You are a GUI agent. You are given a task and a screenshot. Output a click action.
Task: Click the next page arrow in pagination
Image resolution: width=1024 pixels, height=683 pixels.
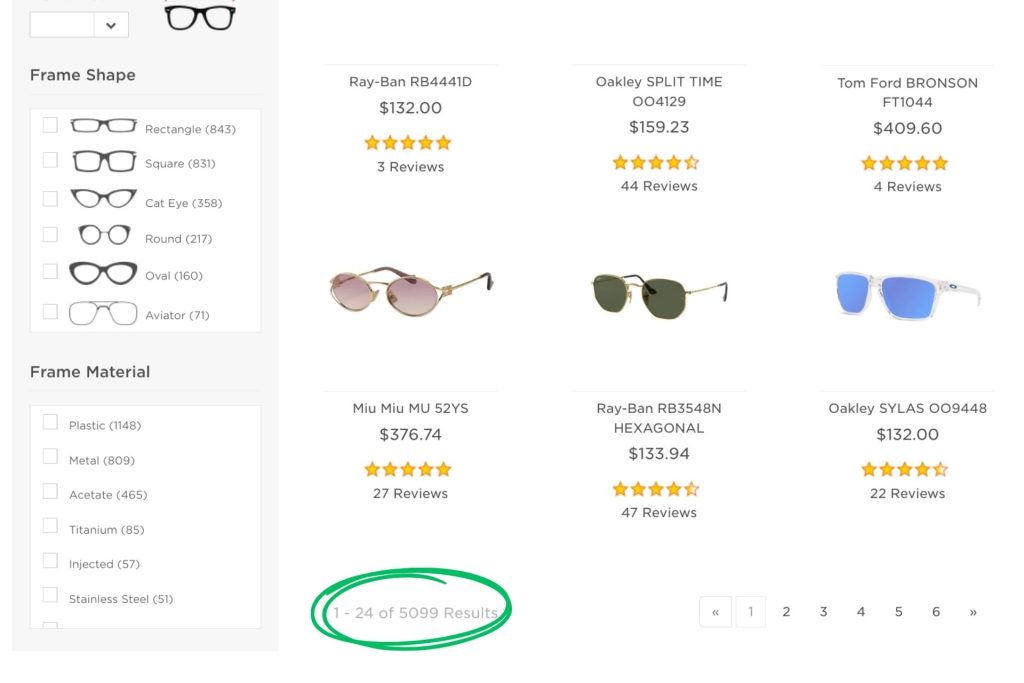973,611
